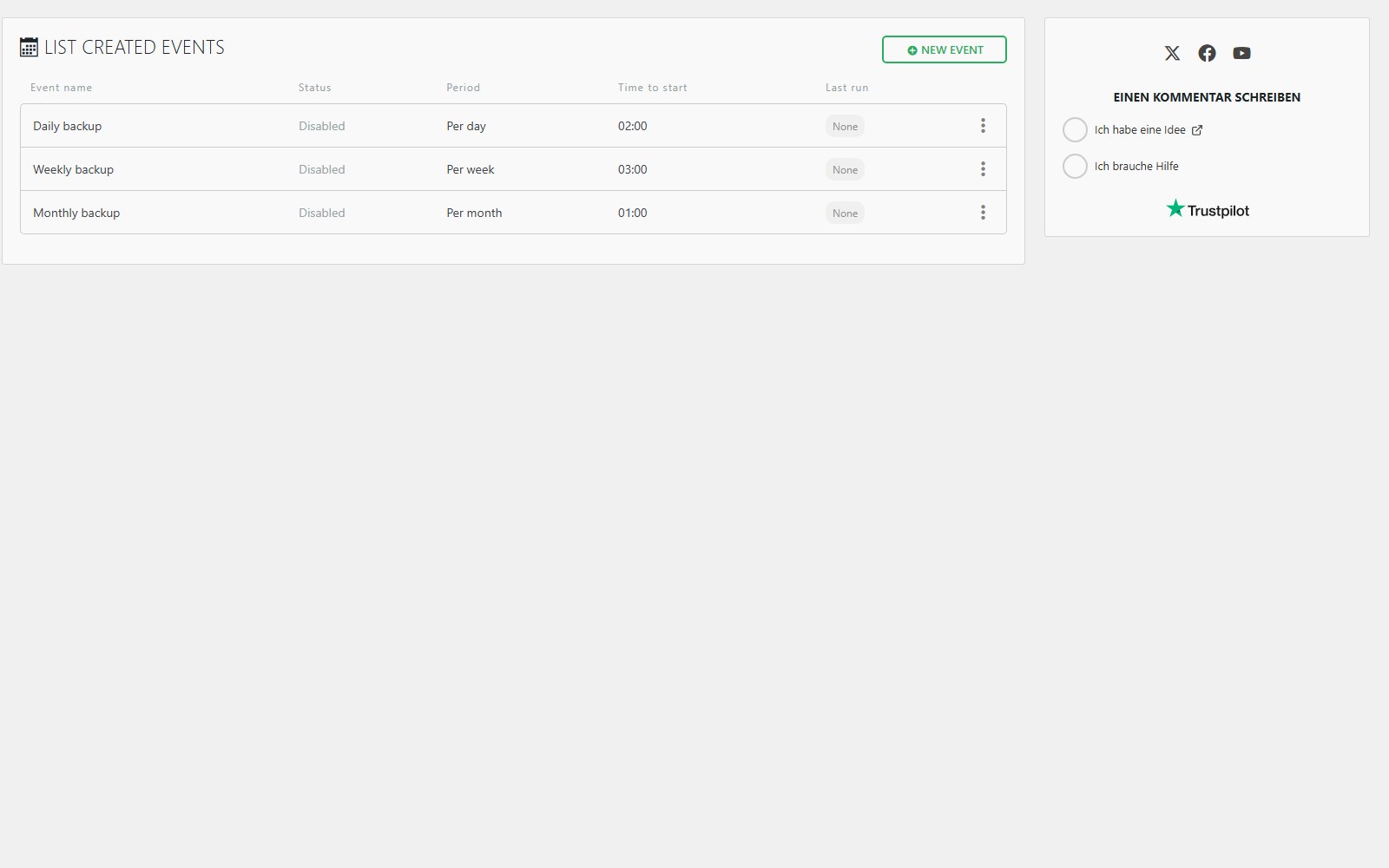The height and width of the screenshot is (868, 1389).
Task: Select the Ich habe eine Idee radio button
Action: tap(1075, 129)
